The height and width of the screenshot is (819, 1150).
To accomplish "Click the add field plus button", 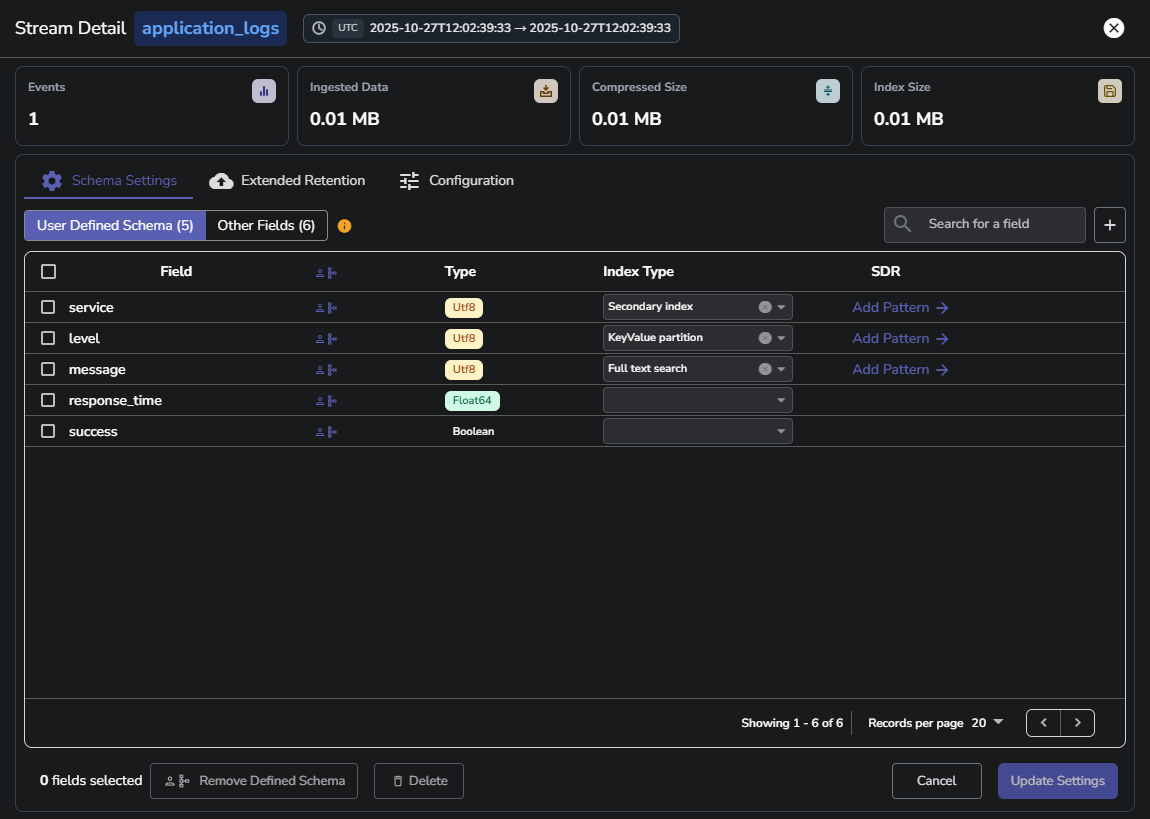I will [x=1109, y=224].
